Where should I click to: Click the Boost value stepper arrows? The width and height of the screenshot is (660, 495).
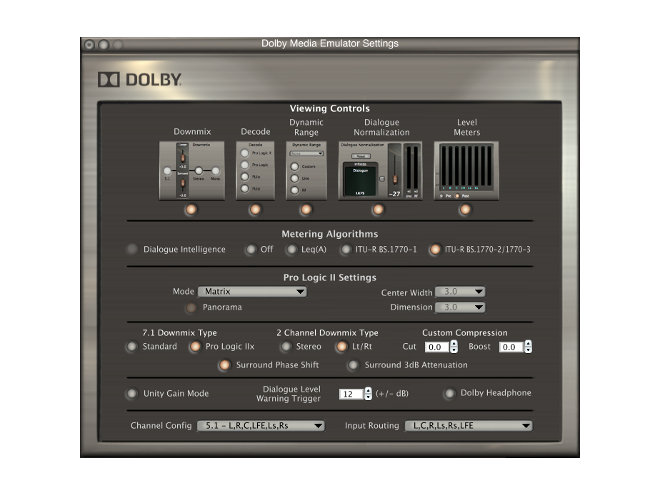tap(528, 346)
